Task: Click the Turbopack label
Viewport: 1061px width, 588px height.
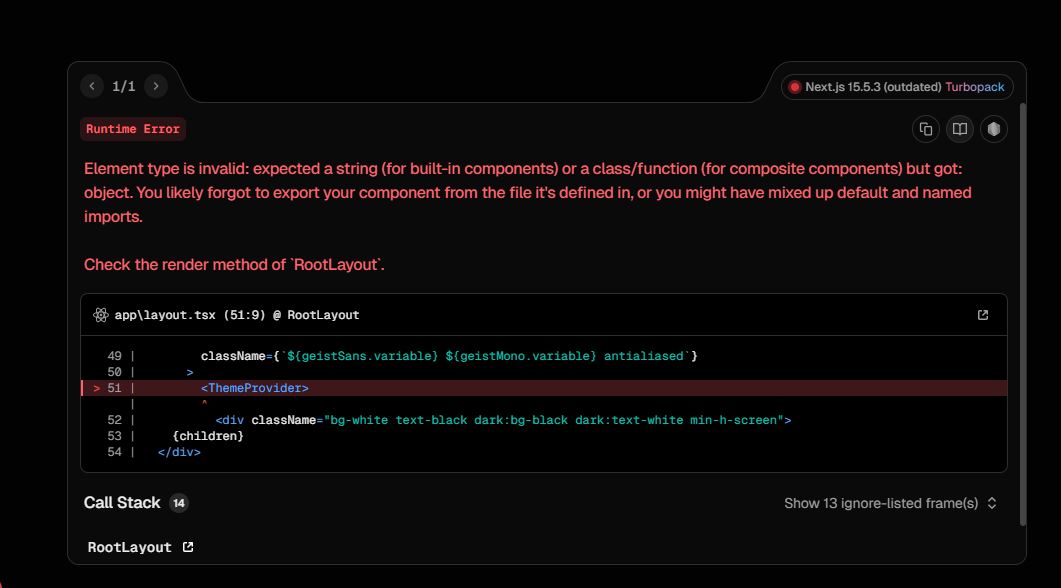Action: tap(974, 87)
